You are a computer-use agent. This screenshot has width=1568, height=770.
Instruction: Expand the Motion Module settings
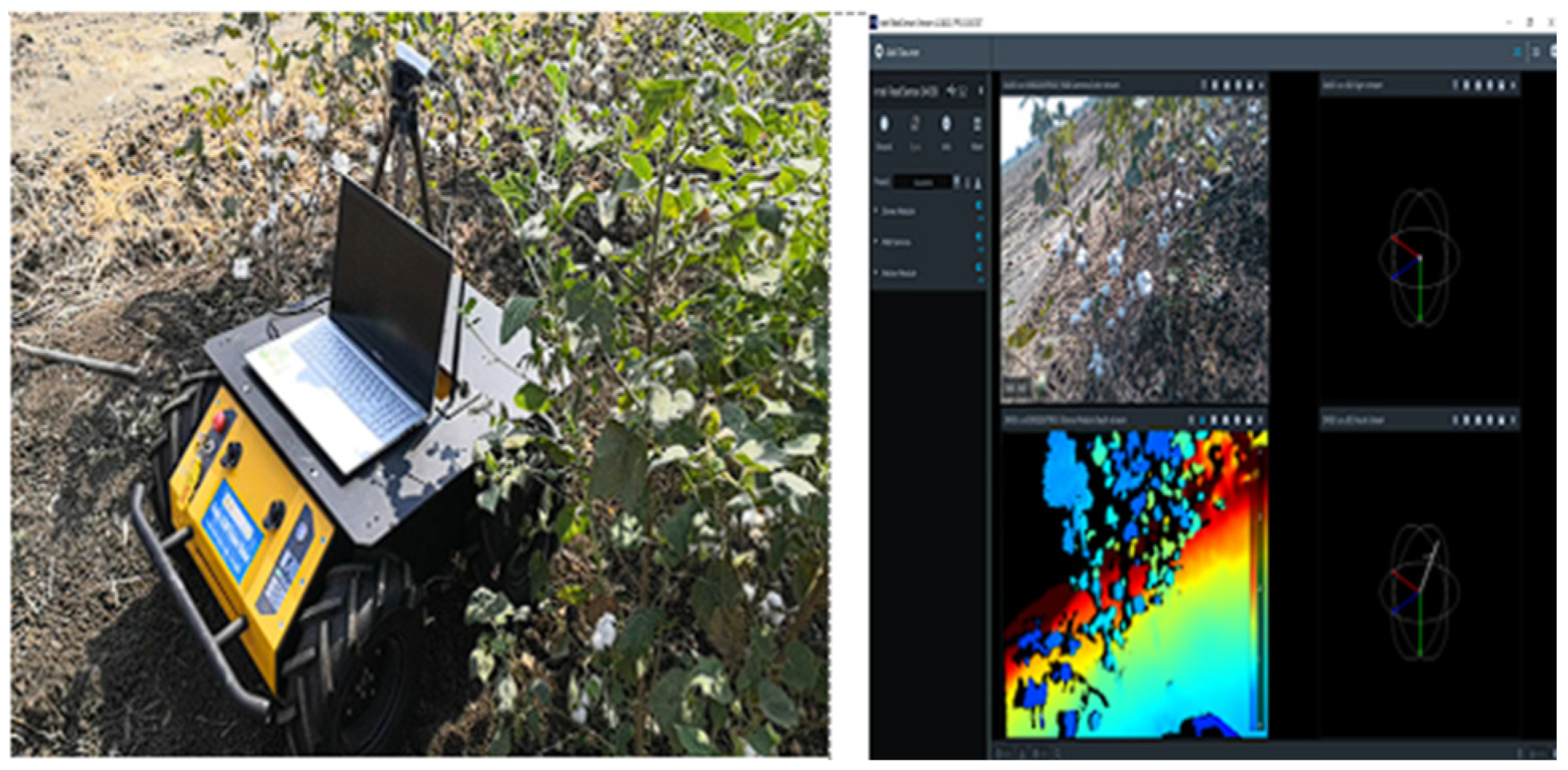(877, 273)
